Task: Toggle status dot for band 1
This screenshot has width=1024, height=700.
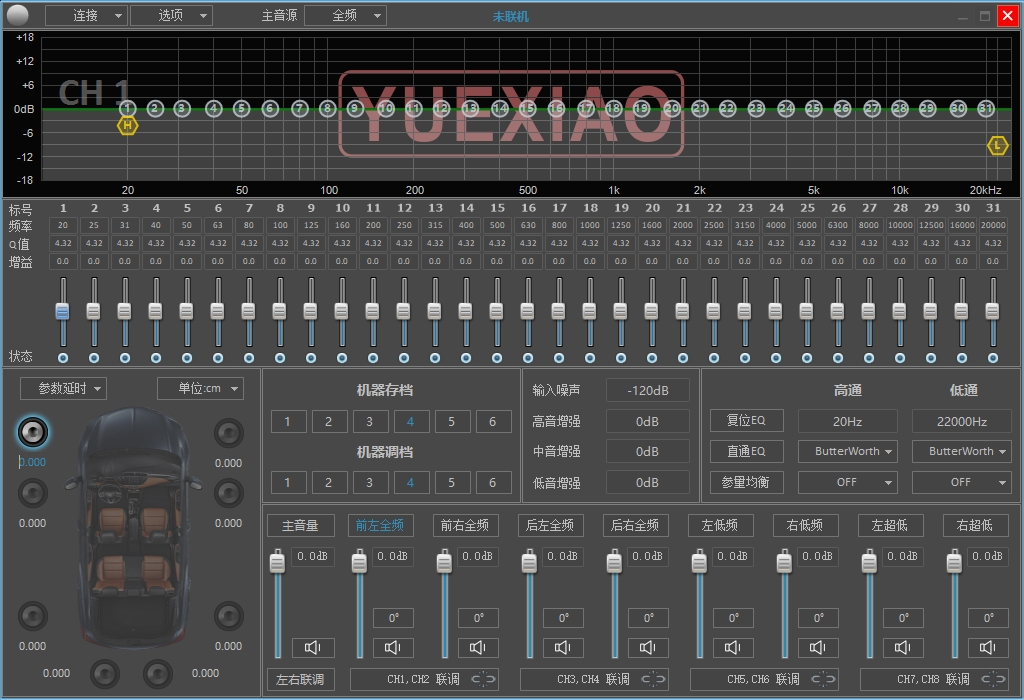Action: point(63,358)
